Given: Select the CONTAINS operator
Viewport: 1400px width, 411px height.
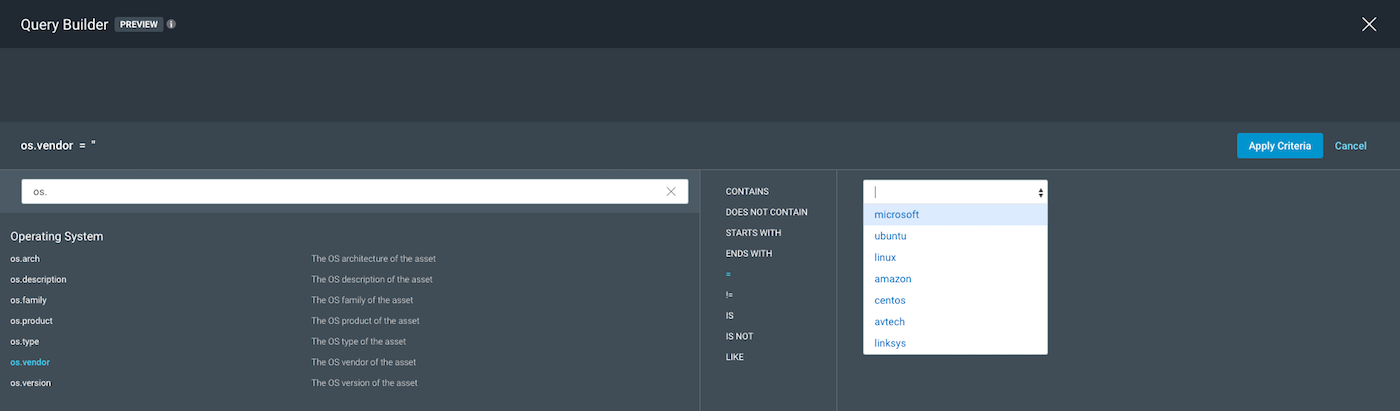Looking at the screenshot, I should point(747,191).
